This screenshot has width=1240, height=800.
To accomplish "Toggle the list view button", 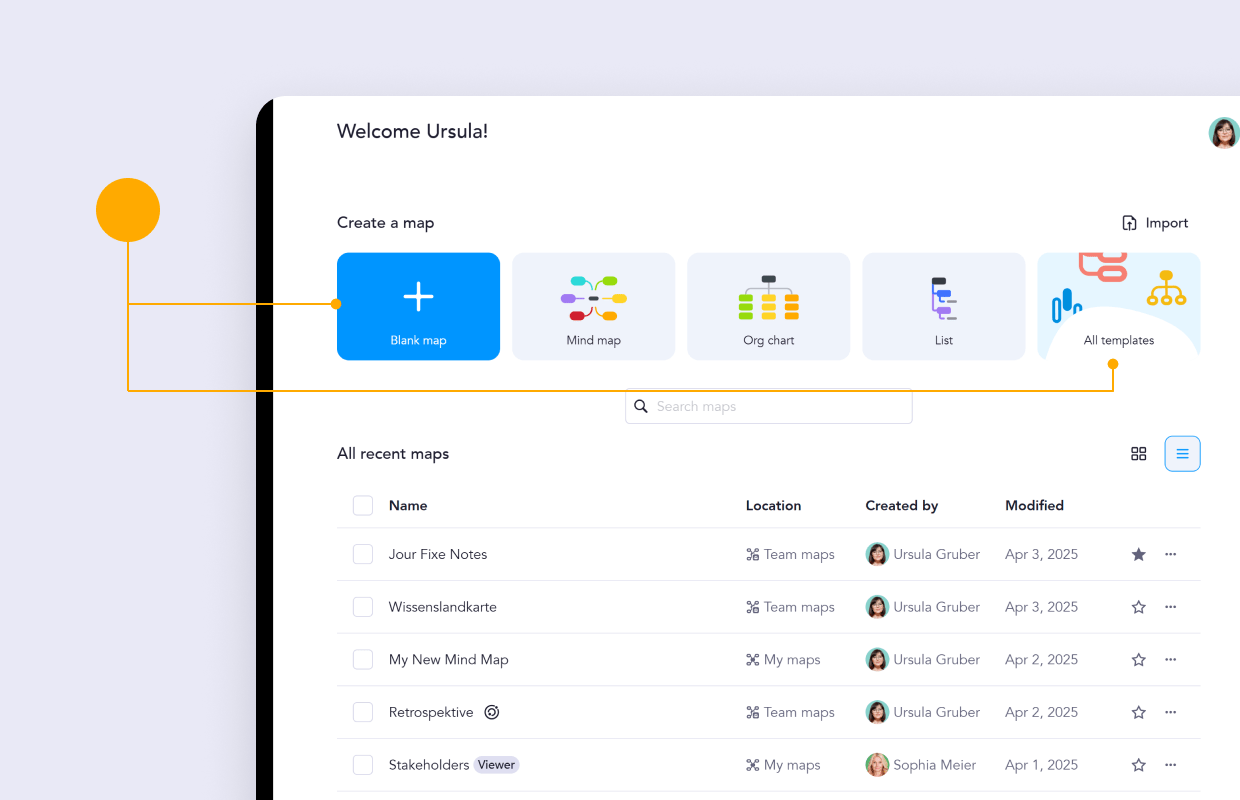I will coord(1182,453).
